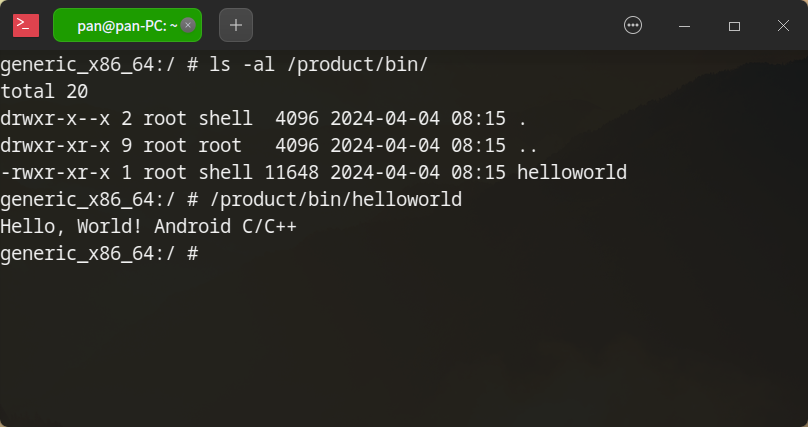Open a new terminal tab
808x427 pixels.
(x=236, y=26)
